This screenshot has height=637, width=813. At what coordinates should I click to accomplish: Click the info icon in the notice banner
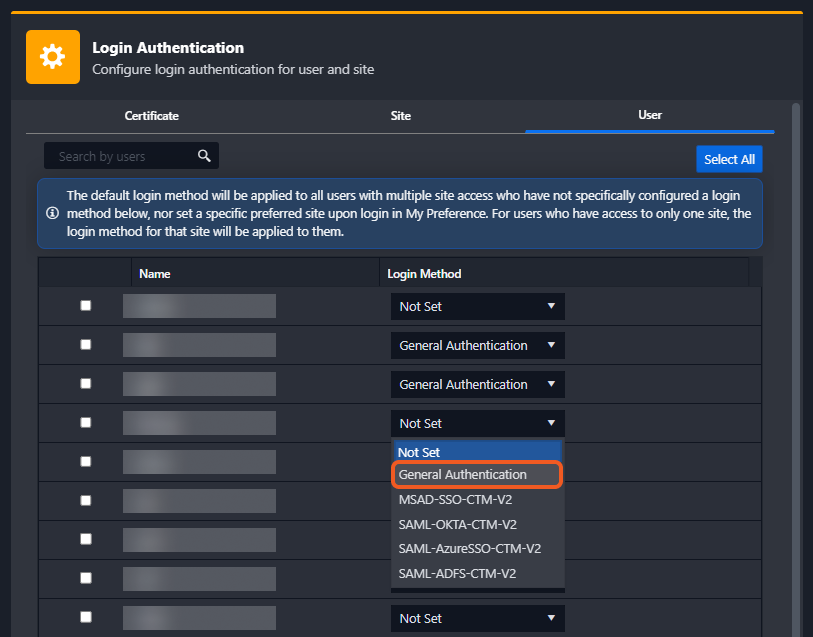(52, 214)
